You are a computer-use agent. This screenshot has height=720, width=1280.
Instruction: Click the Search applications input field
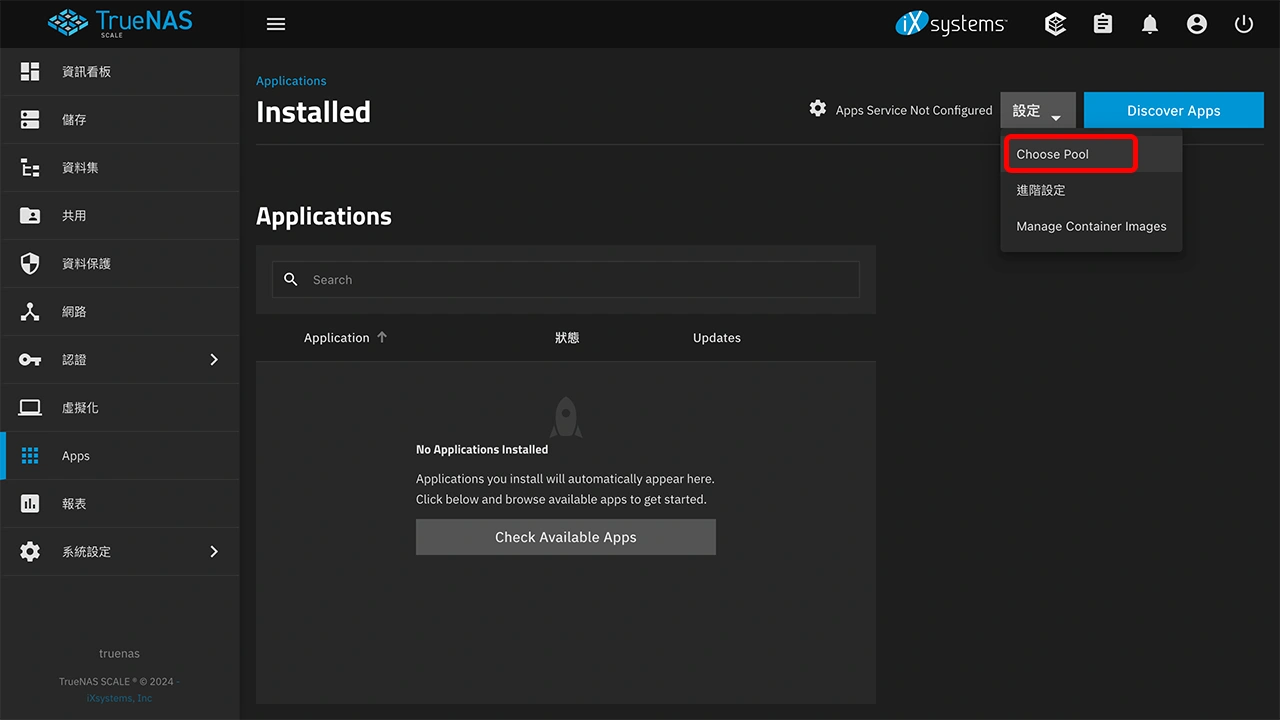pos(580,280)
